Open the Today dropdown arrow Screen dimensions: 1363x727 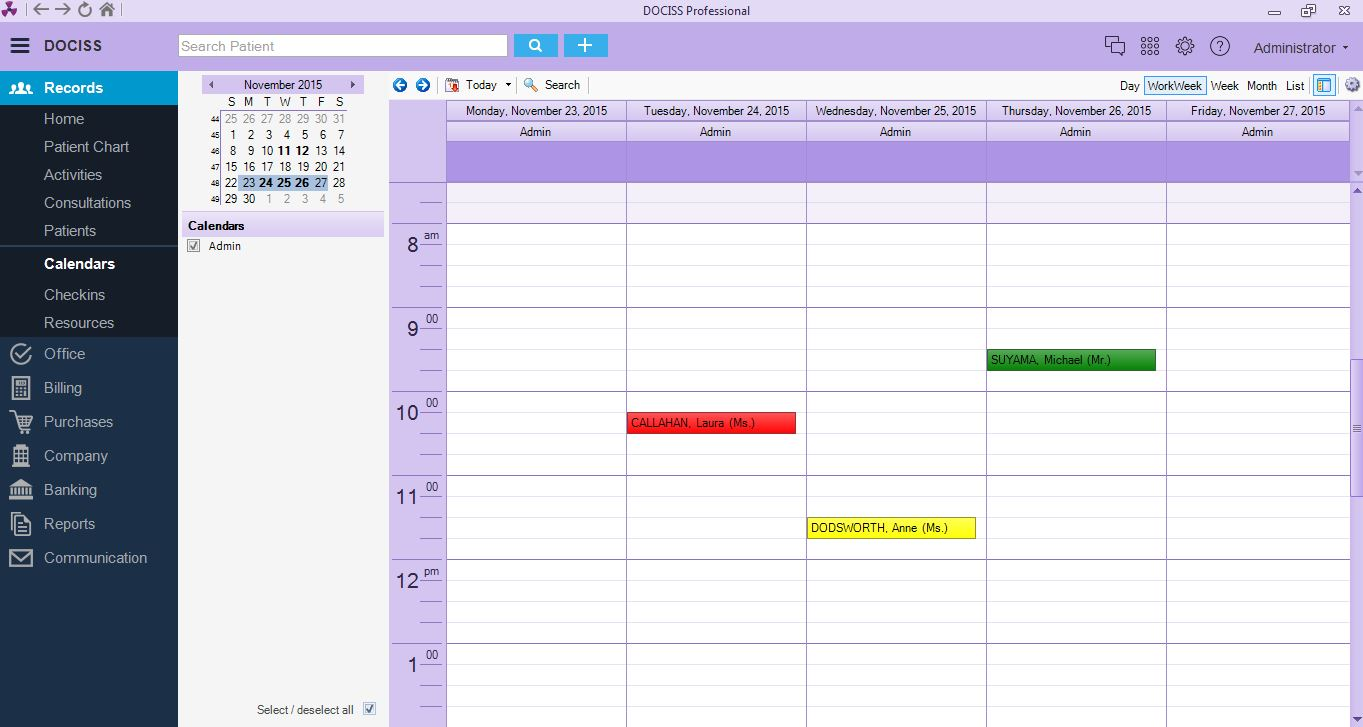[508, 85]
